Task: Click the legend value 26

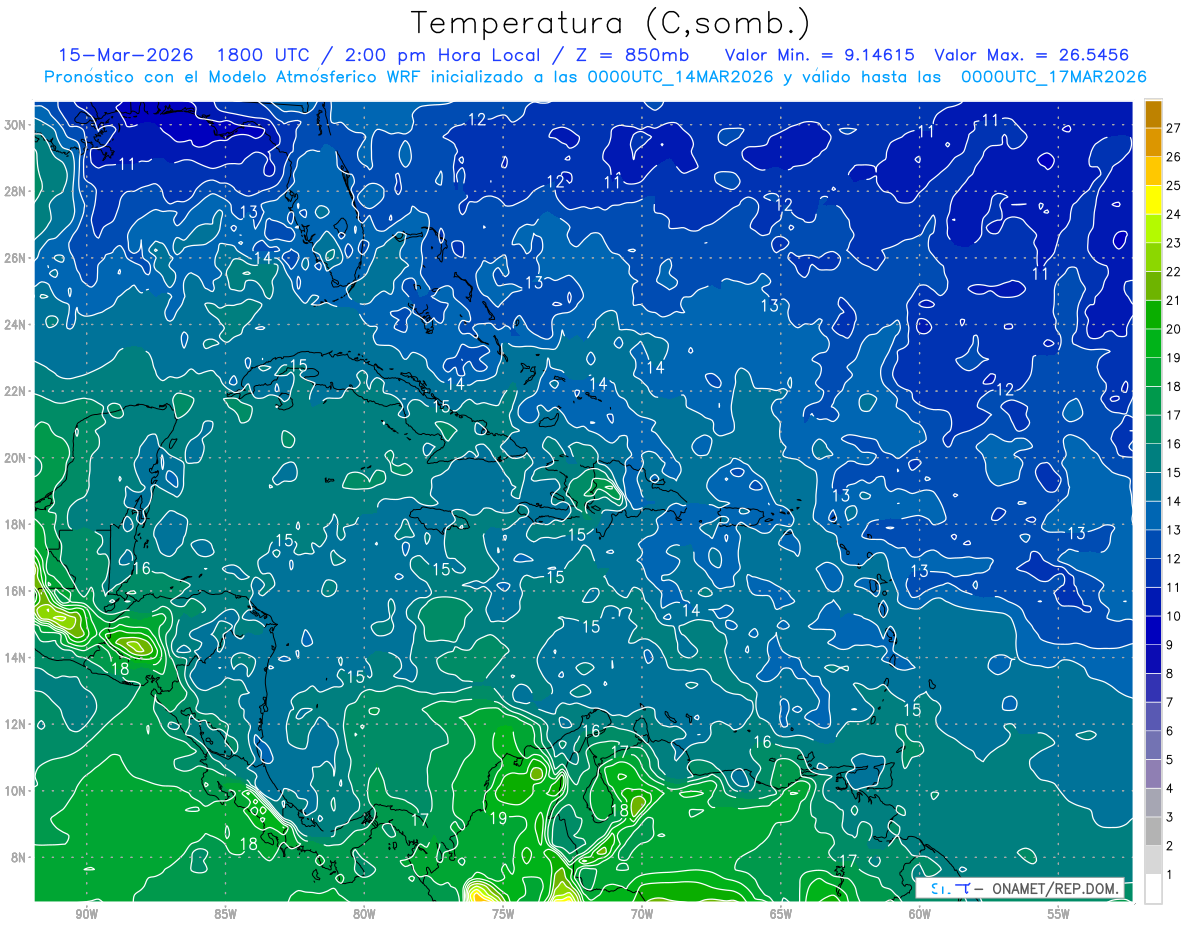Action: [x=1174, y=156]
